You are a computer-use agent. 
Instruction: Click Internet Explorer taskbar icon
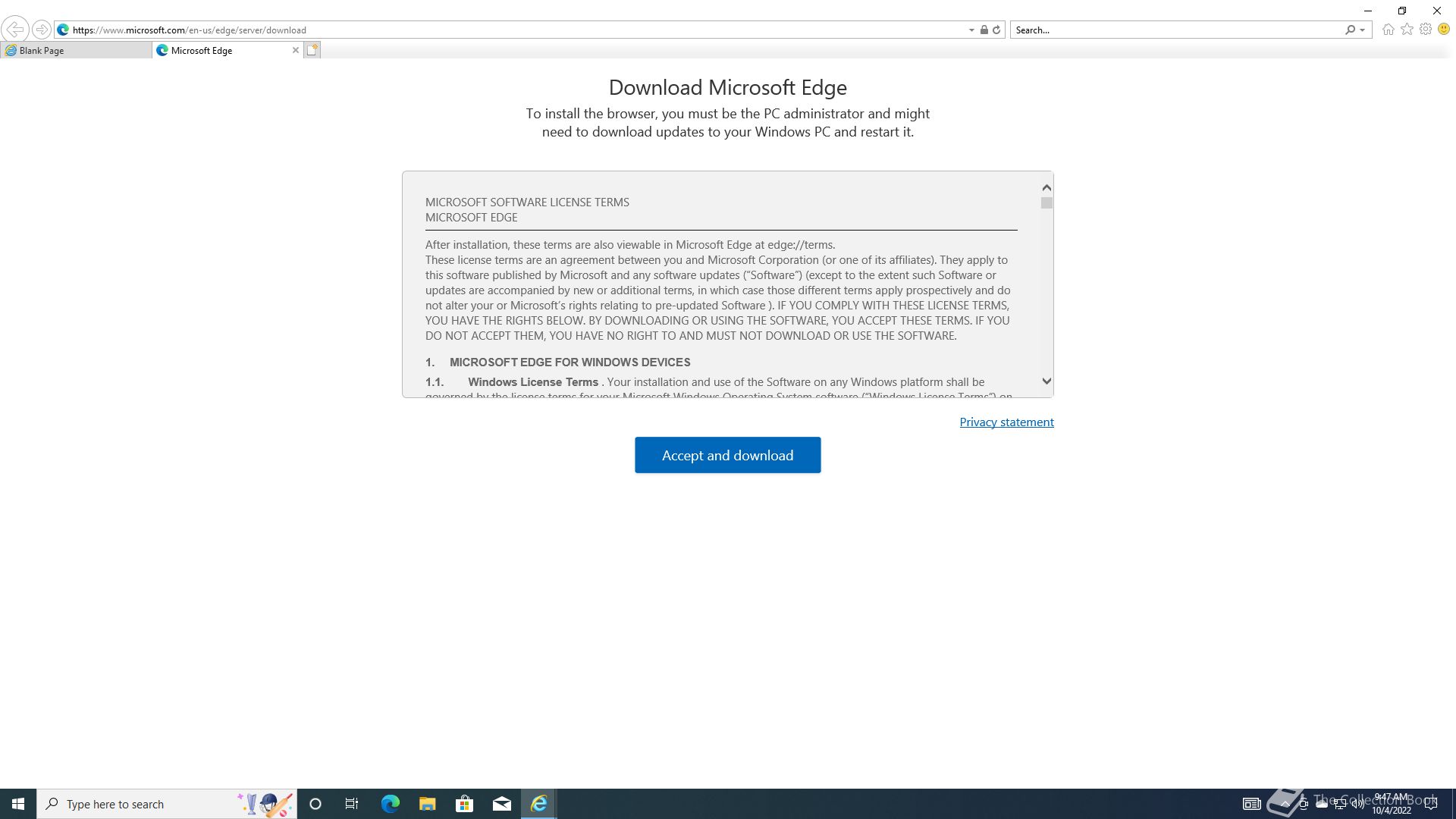click(x=538, y=804)
